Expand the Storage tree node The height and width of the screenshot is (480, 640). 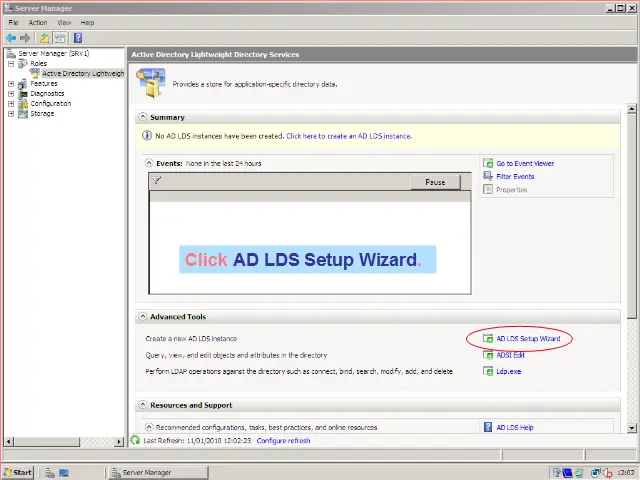coord(11,113)
